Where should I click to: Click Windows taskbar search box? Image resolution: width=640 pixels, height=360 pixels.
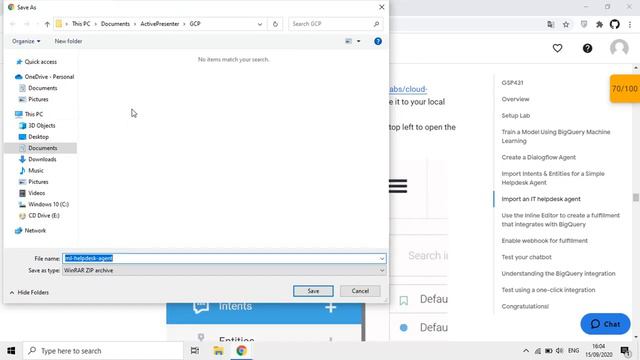click(104, 351)
